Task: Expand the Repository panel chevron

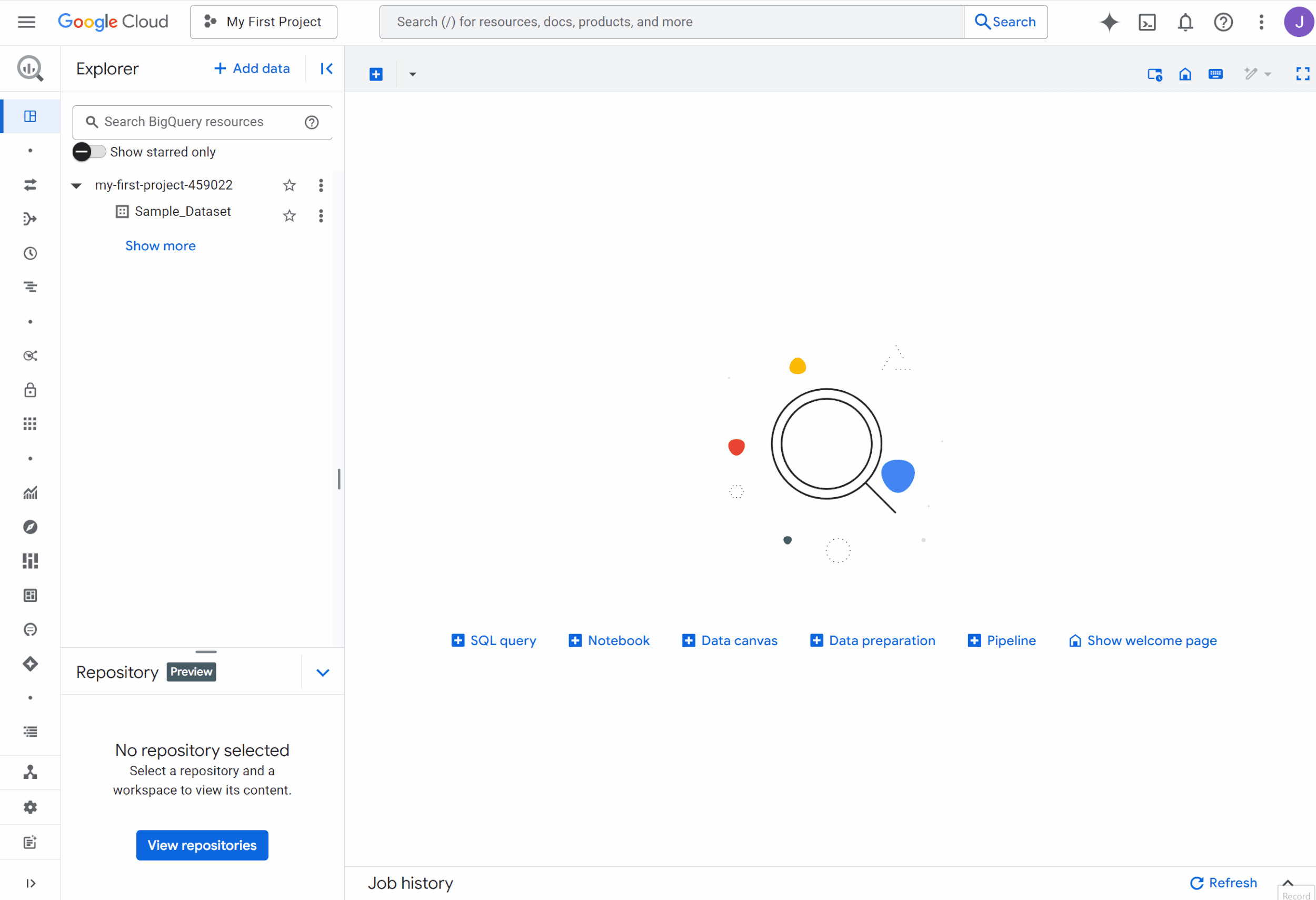Action: click(x=323, y=672)
